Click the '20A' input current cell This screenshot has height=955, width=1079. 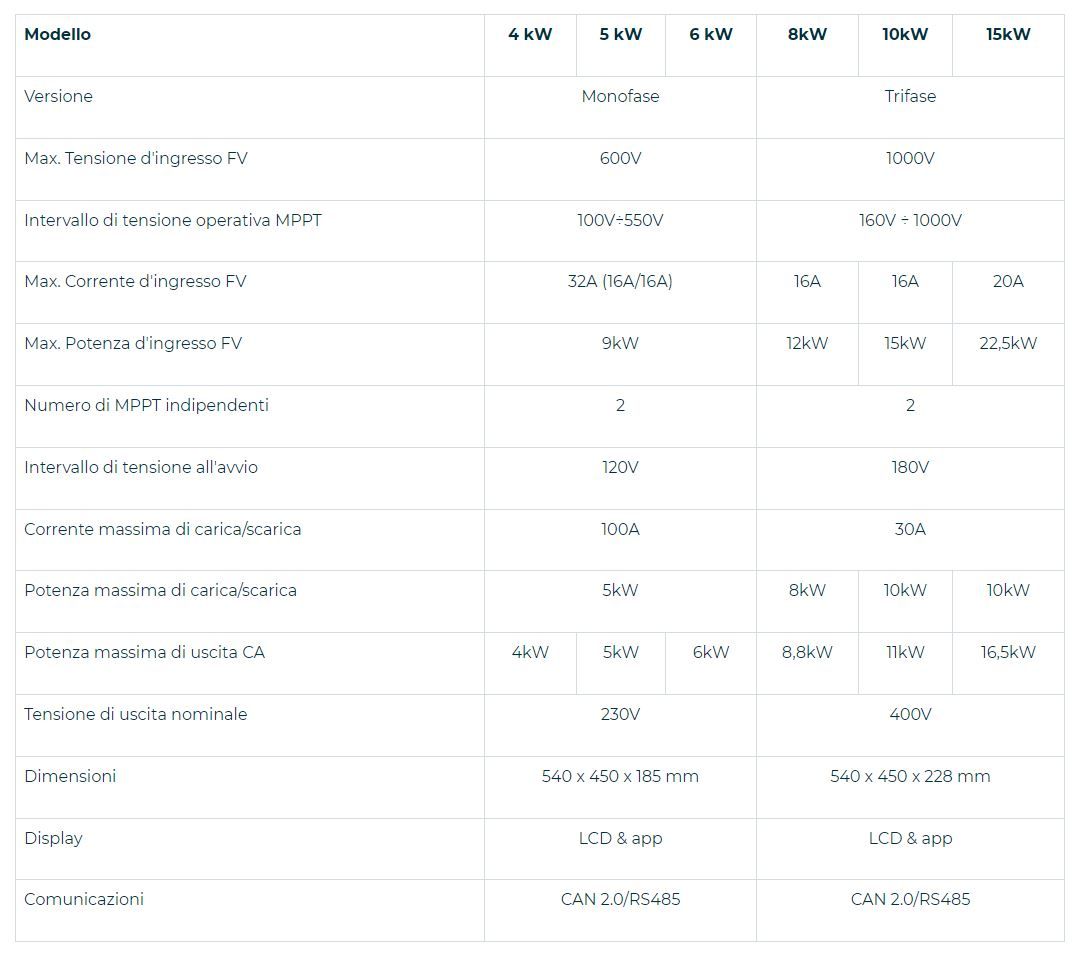tap(1008, 282)
